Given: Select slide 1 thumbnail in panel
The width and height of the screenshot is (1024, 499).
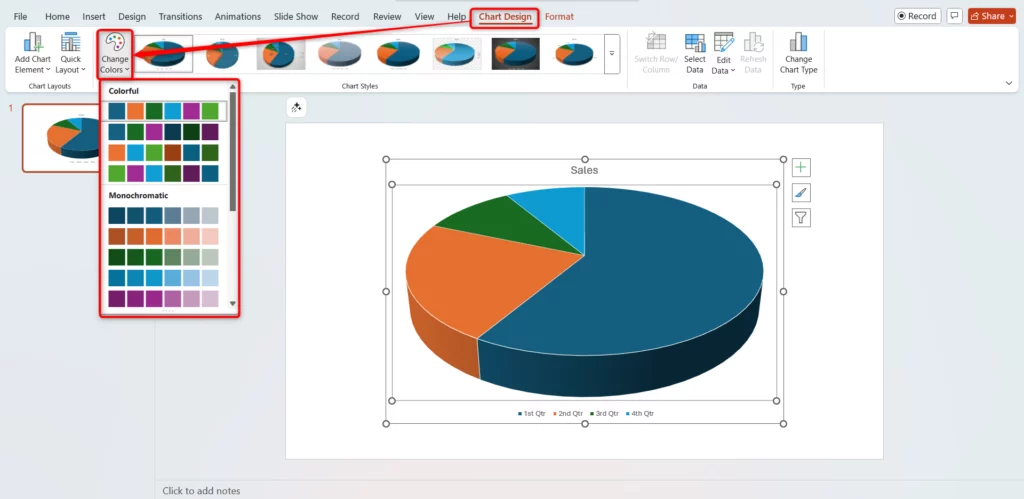Looking at the screenshot, I should (x=85, y=138).
